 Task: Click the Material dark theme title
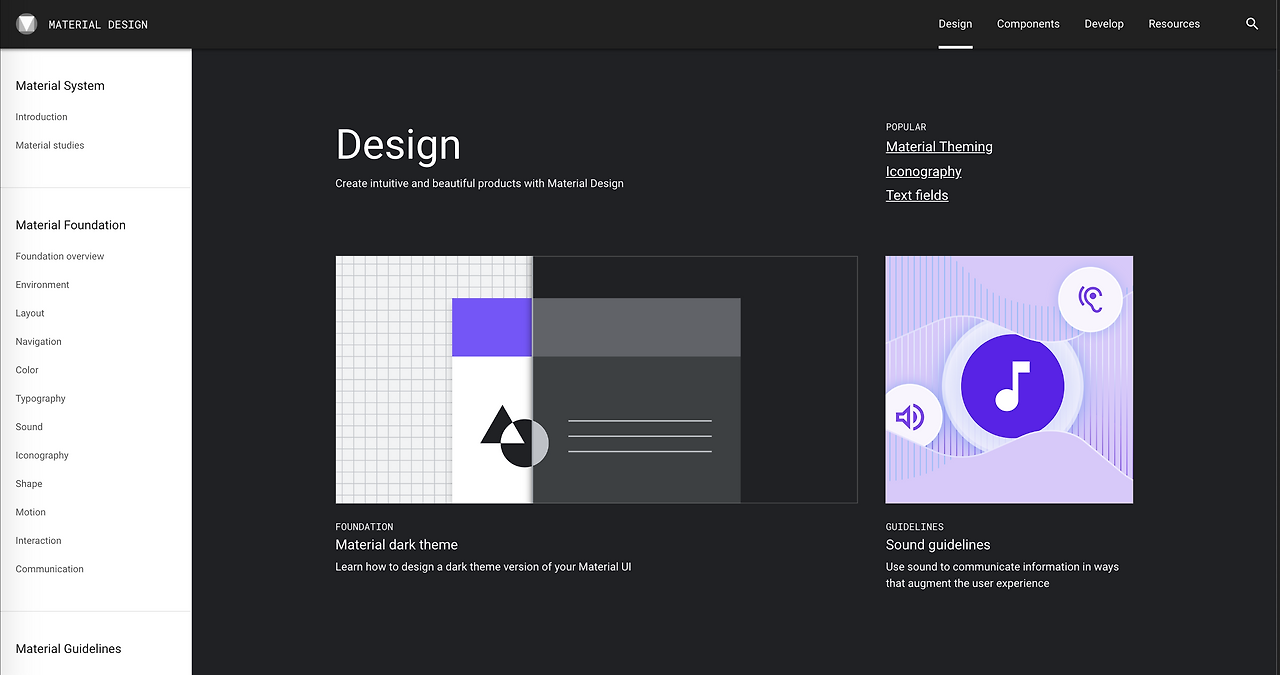coord(397,545)
